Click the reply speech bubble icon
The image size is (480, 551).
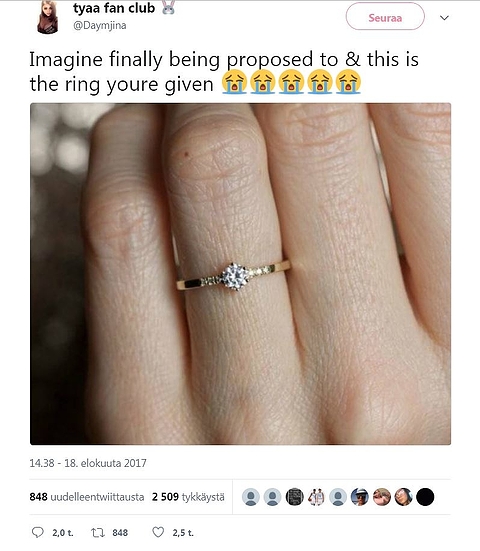[38, 532]
